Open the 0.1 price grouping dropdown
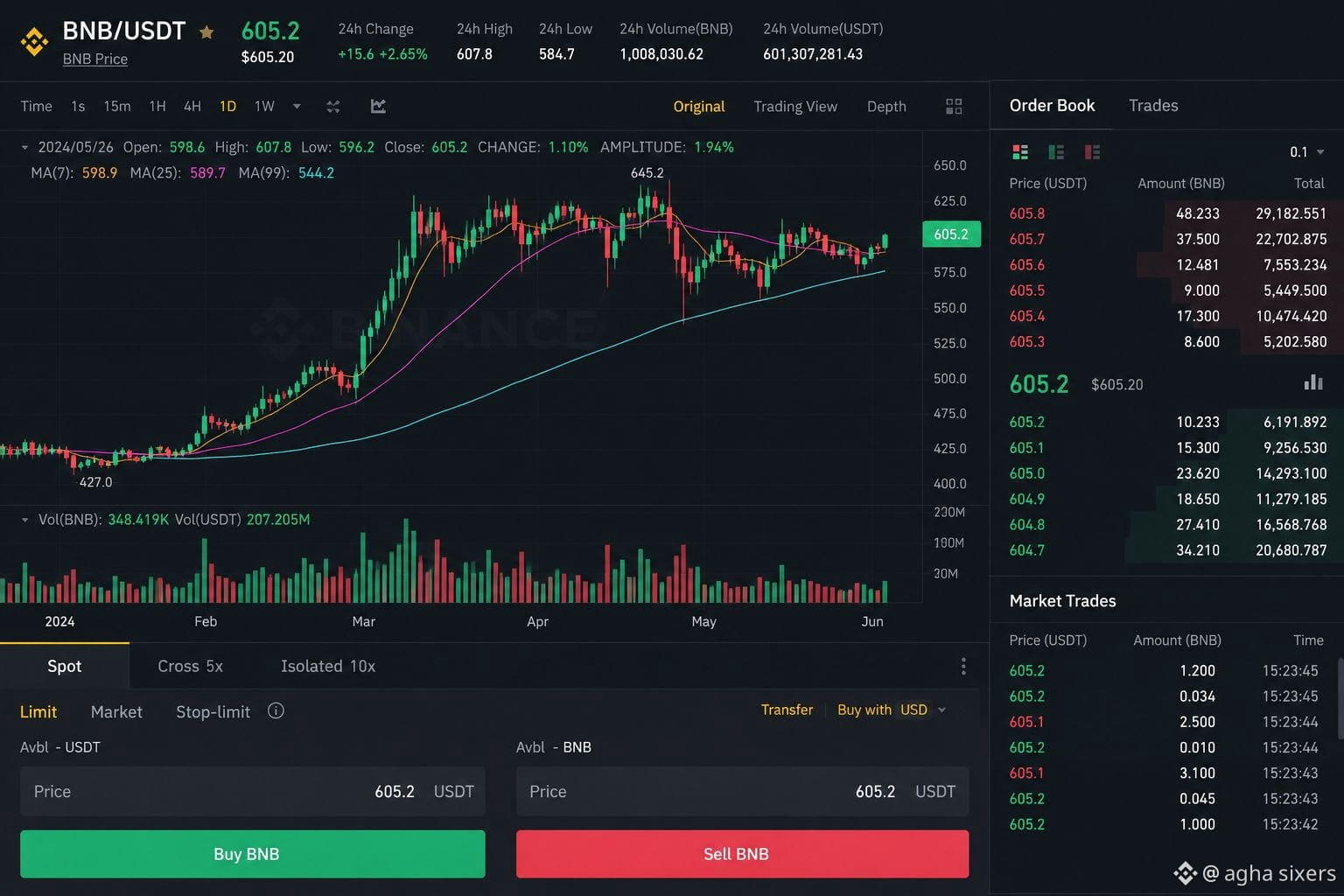The image size is (1344, 896). point(1307,152)
